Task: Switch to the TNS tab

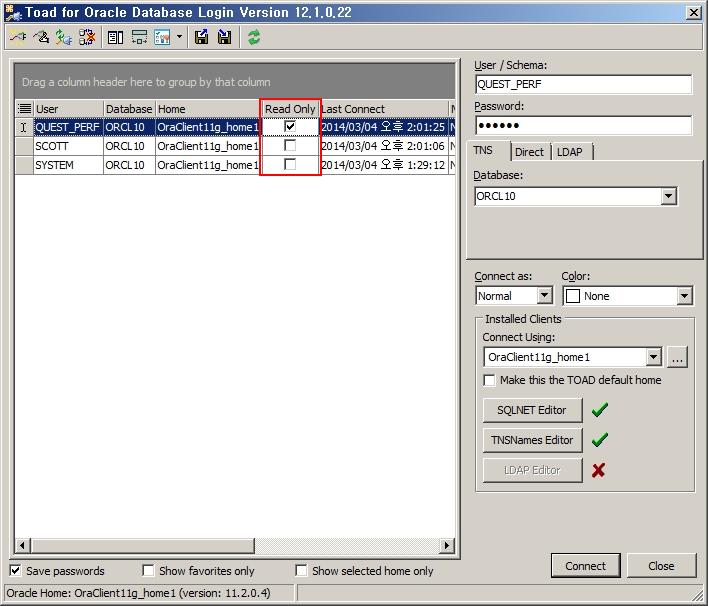Action: (483, 150)
